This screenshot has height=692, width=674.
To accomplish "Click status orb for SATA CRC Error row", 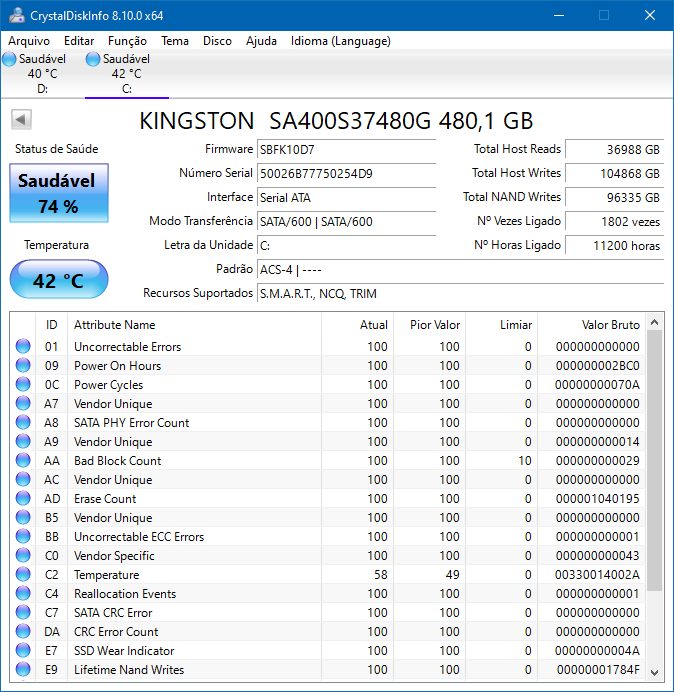I will [x=23, y=612].
